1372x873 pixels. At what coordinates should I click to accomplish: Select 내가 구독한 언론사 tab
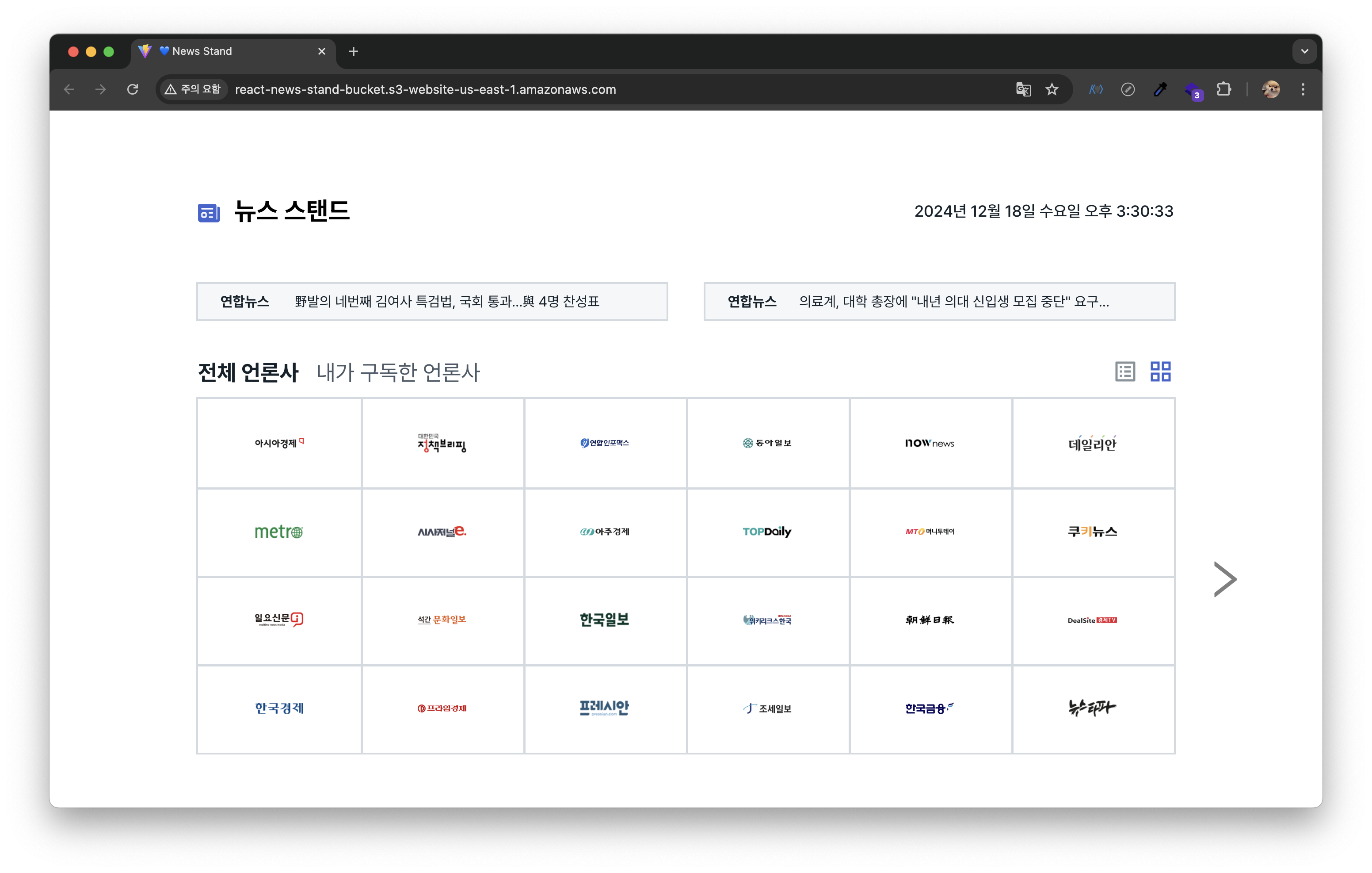[398, 372]
